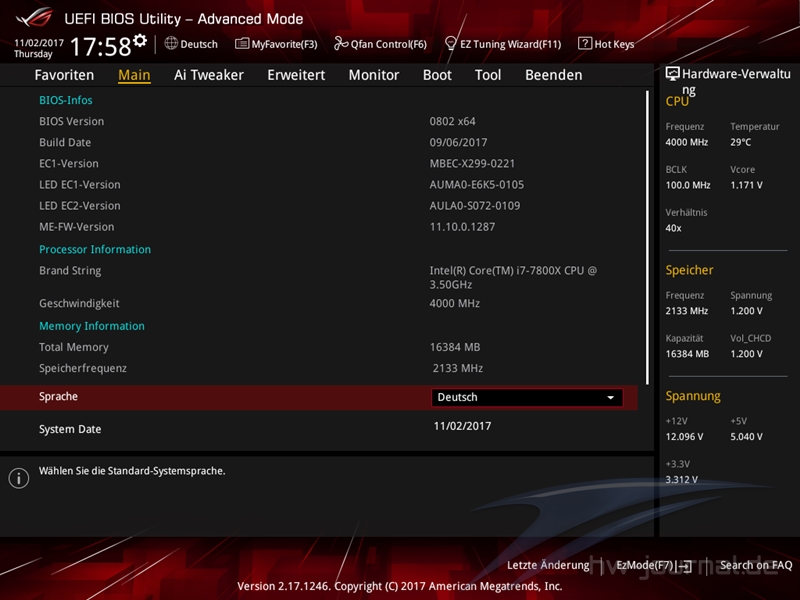Click the Memory Information heading

pyautogui.click(x=92, y=326)
